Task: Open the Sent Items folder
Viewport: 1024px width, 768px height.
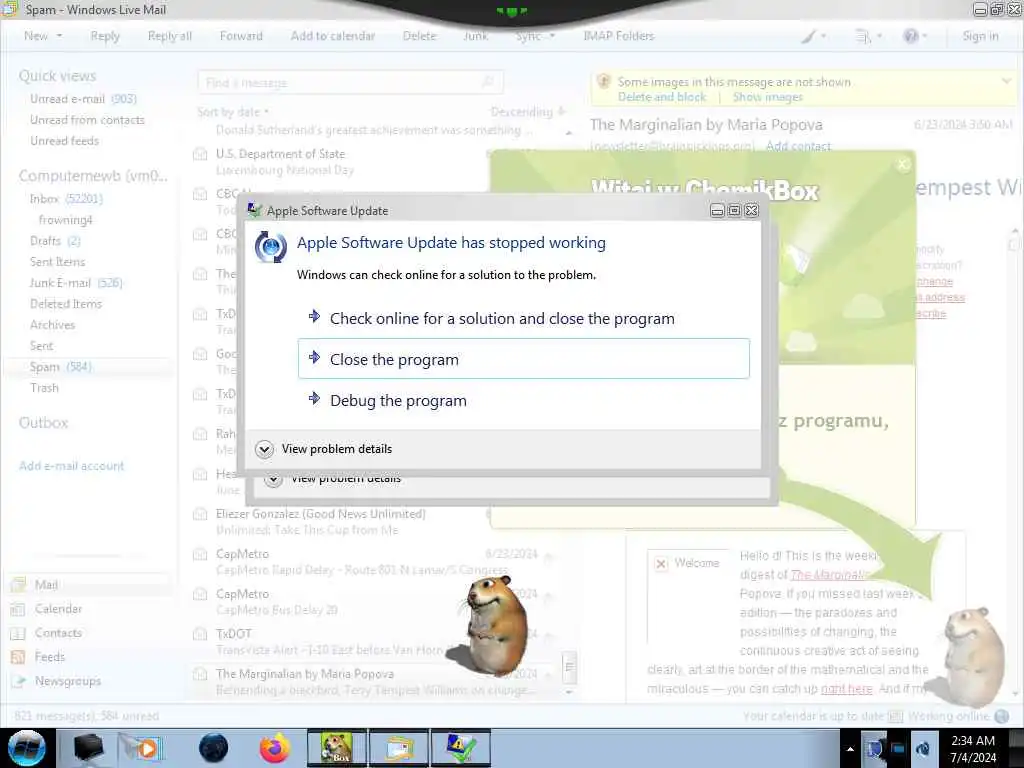Action: pos(57,261)
